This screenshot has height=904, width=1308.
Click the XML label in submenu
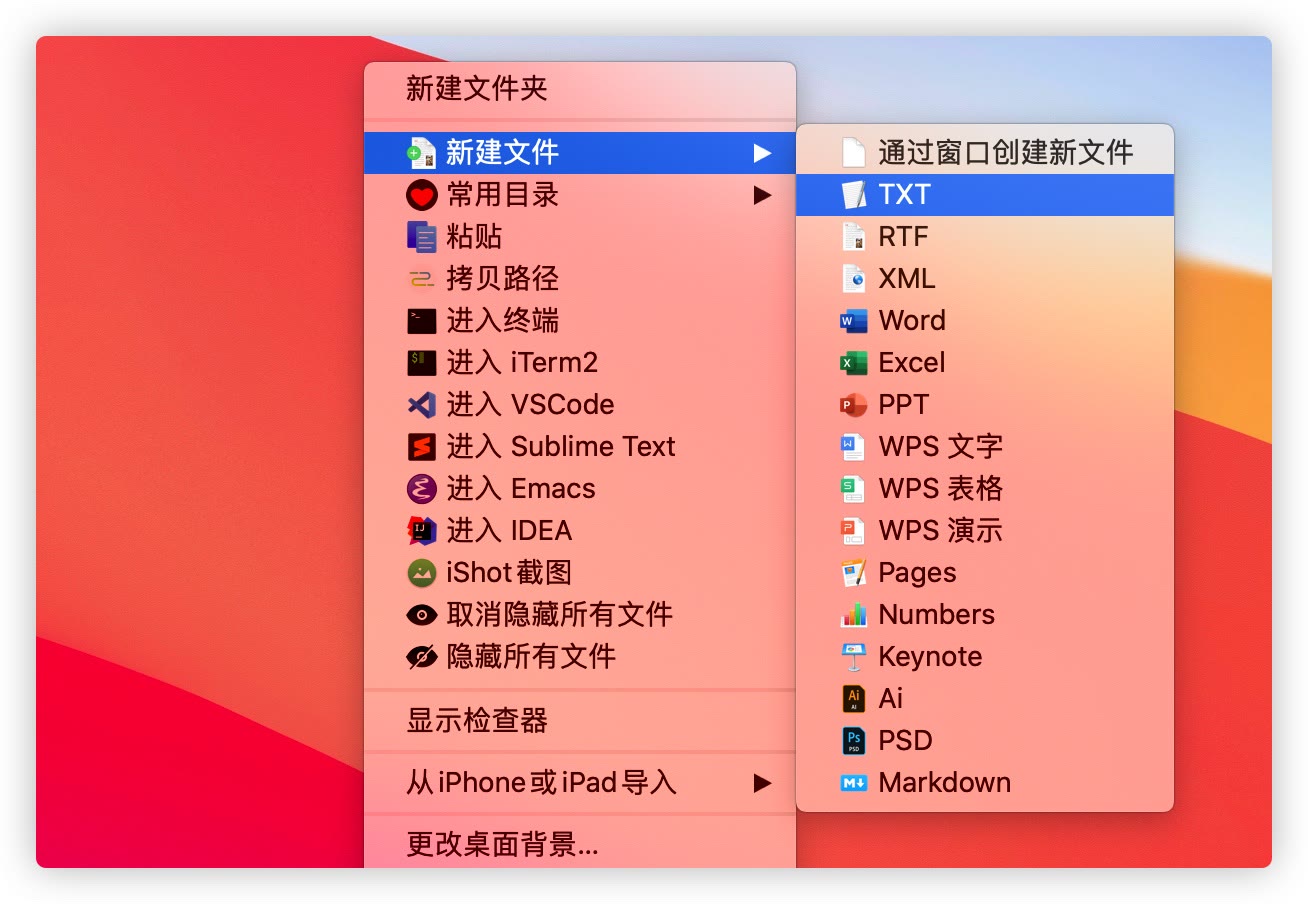[x=907, y=279]
